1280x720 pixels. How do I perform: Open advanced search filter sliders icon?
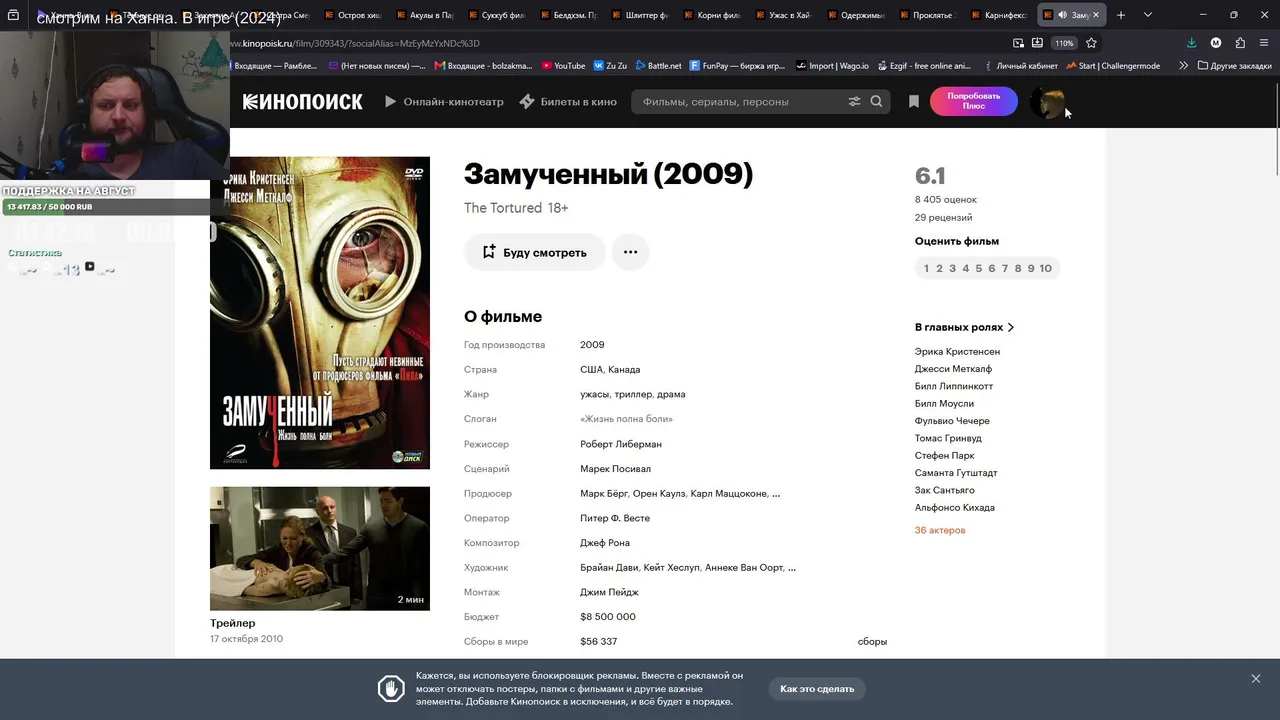pos(854,102)
